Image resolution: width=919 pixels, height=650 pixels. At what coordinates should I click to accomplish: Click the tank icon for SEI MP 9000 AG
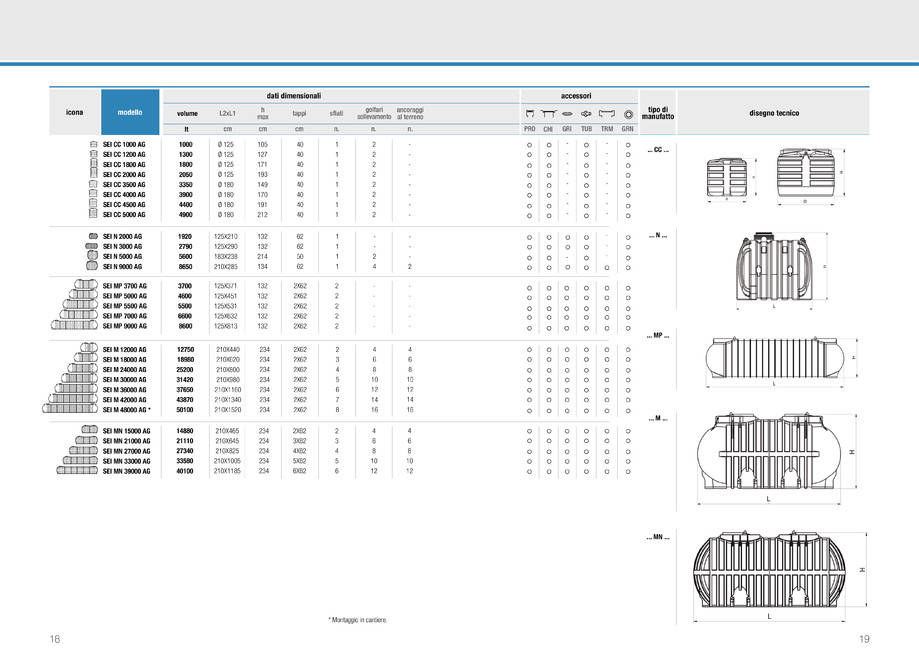point(74,326)
